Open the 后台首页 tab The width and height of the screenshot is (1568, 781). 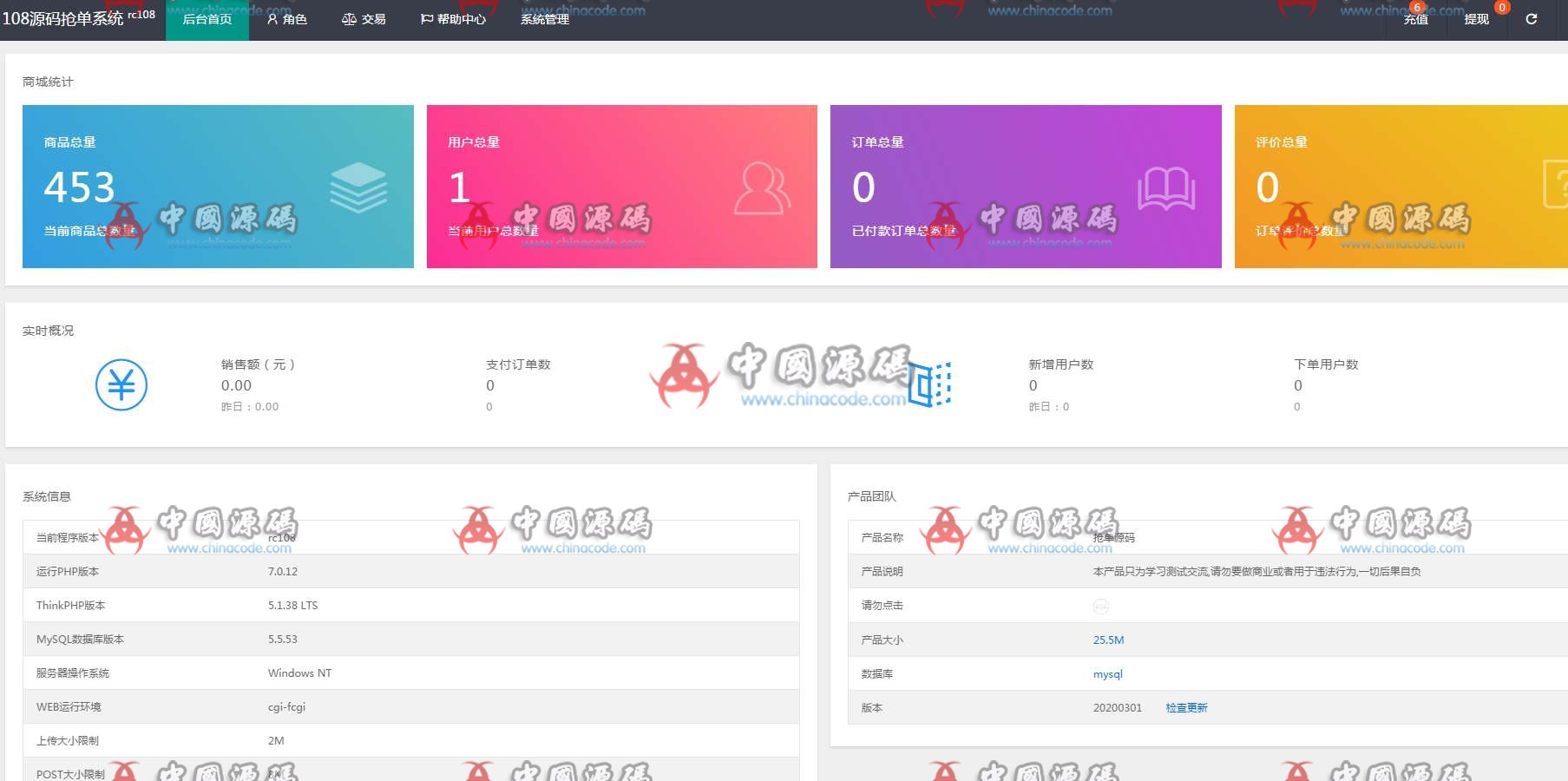(x=207, y=19)
